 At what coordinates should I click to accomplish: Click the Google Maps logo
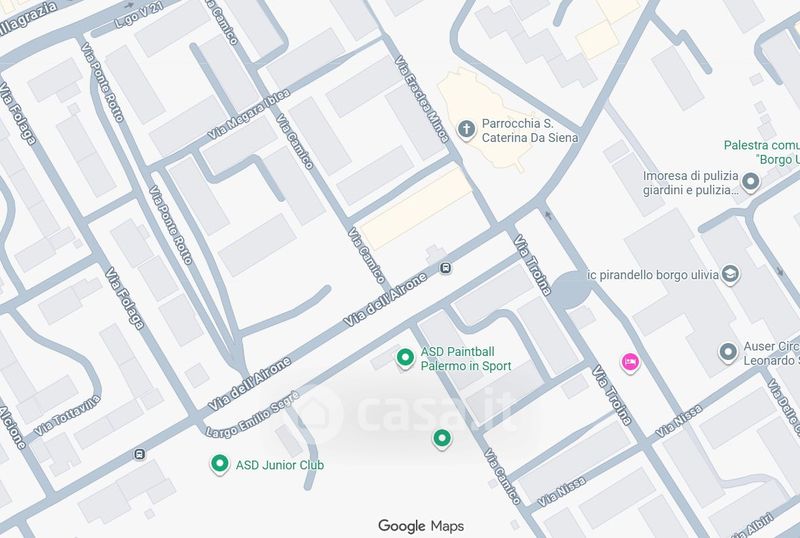point(421,526)
